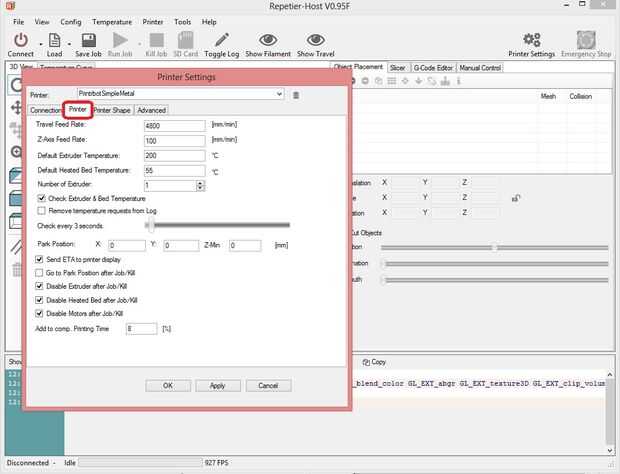Toggle Check Extruder & Bed Temperature checkbox
The image size is (620, 474).
(41, 198)
